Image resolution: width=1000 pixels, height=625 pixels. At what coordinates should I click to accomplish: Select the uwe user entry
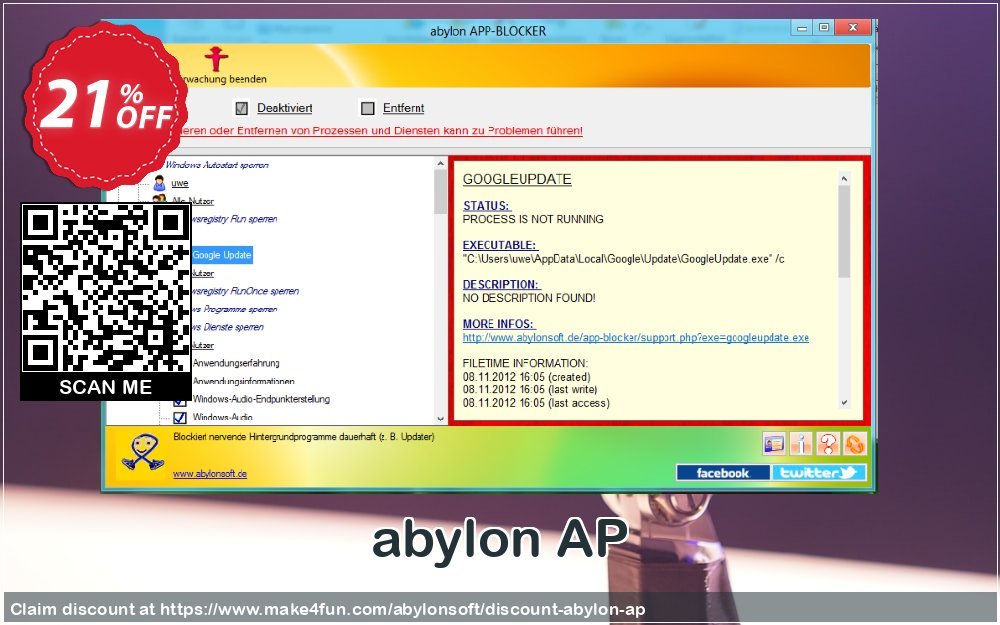click(180, 183)
